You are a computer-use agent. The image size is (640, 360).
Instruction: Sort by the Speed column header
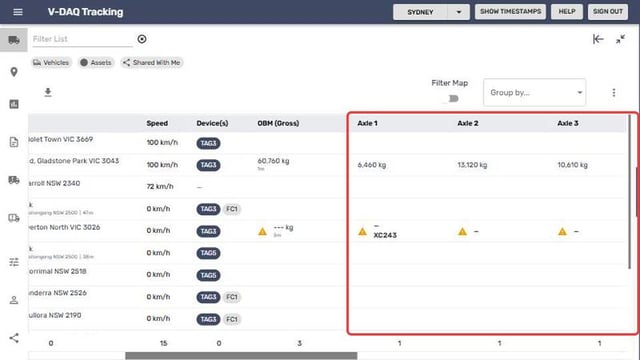point(157,123)
